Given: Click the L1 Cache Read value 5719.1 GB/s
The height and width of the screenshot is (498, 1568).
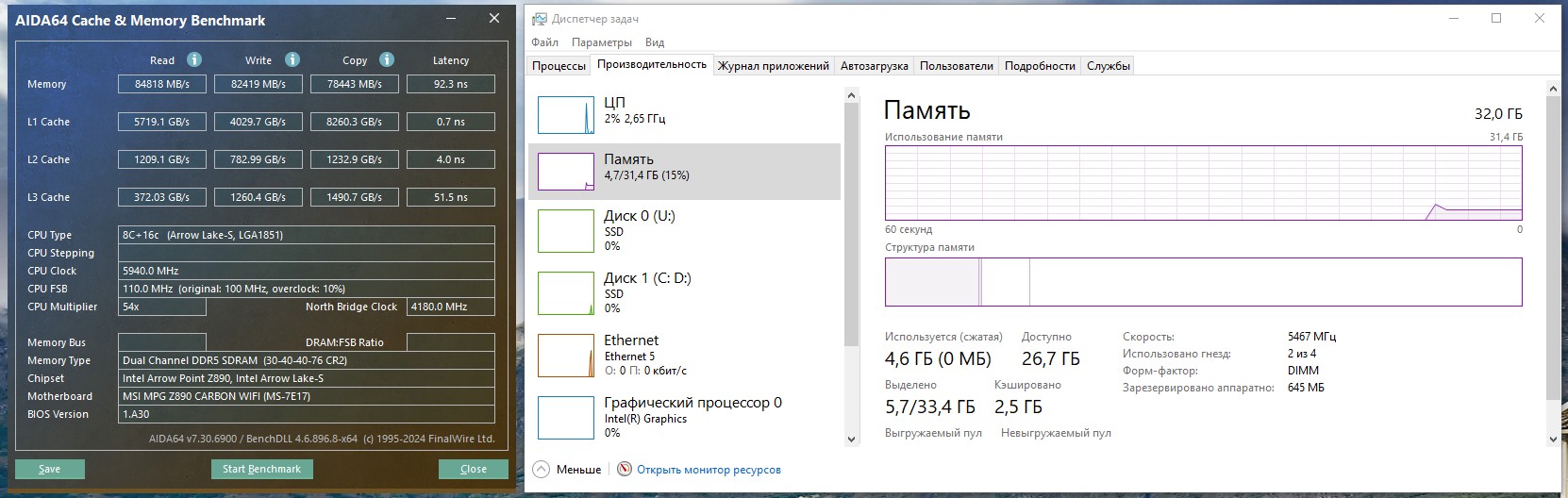Looking at the screenshot, I should coord(162,122).
